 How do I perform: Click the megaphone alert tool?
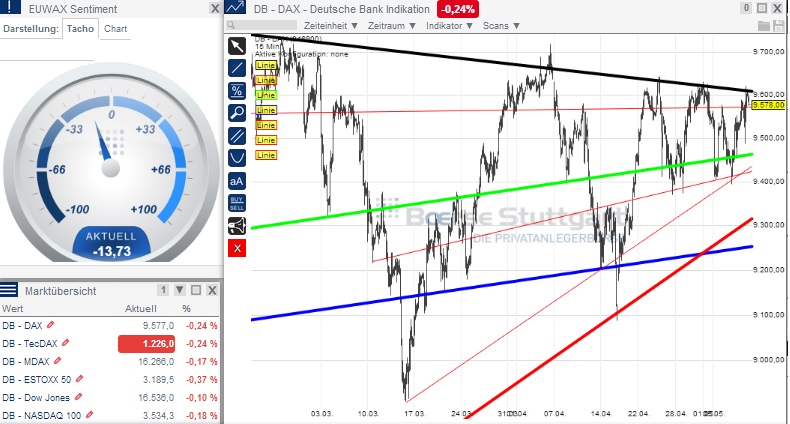(237, 226)
